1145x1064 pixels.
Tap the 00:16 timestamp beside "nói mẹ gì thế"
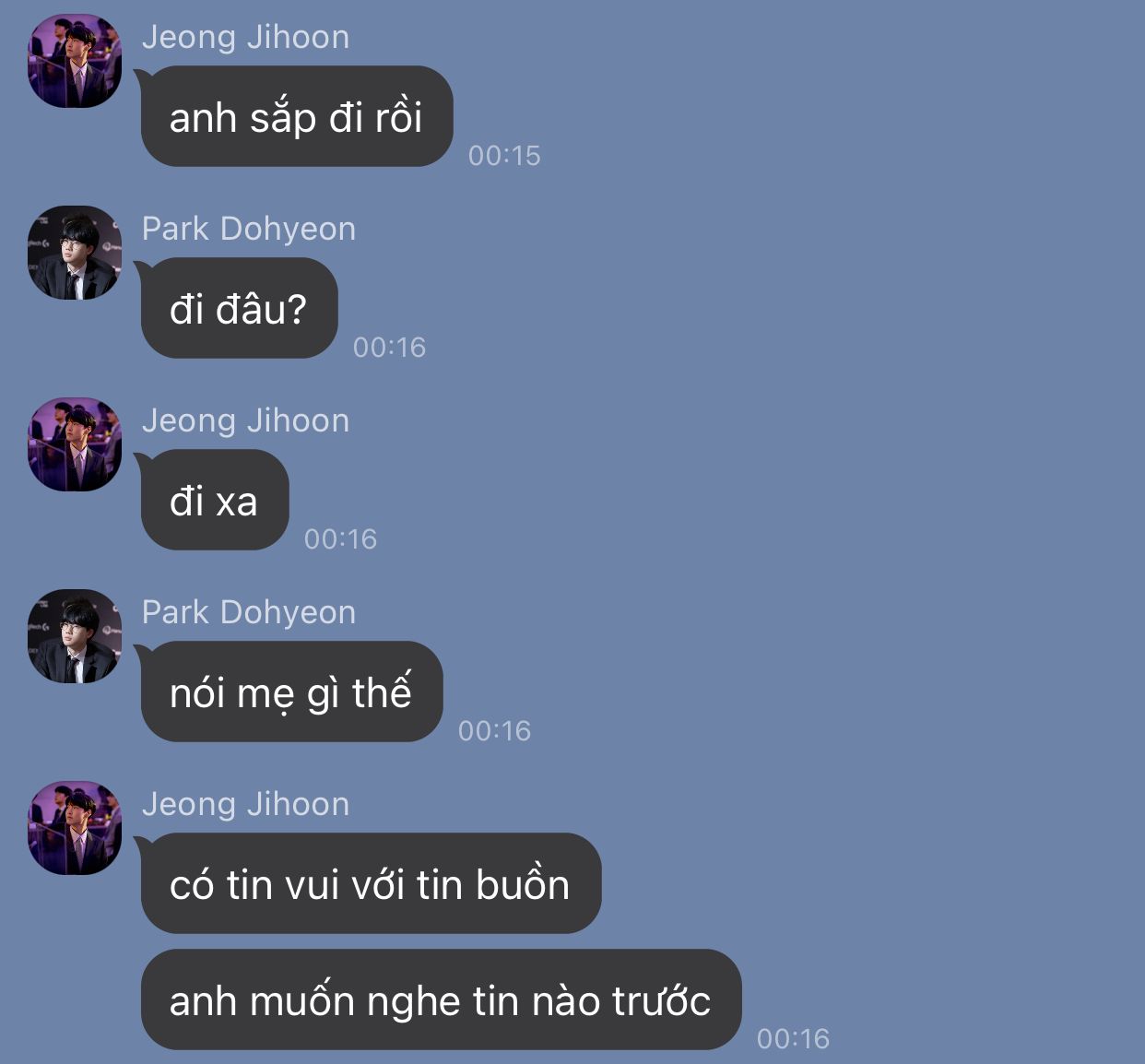tap(494, 730)
